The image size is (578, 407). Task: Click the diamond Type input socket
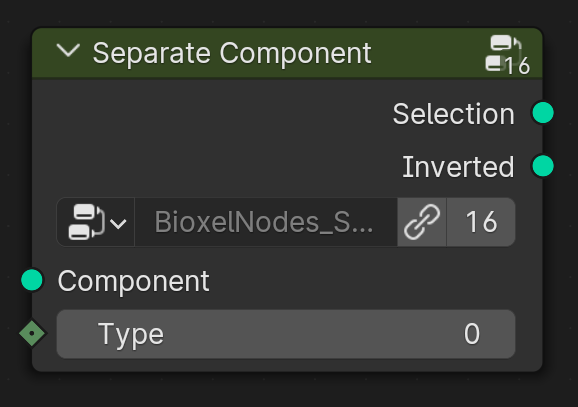point(32,333)
